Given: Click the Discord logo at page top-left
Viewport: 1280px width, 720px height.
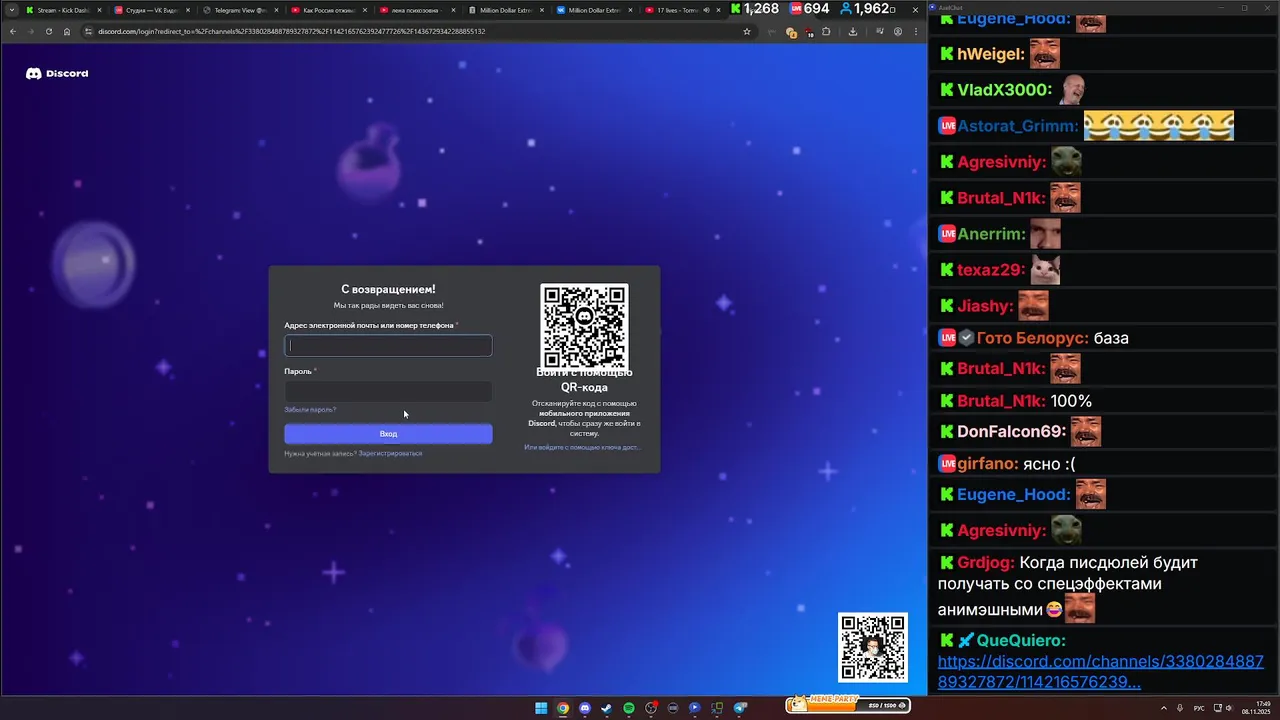Looking at the screenshot, I should 57,73.
